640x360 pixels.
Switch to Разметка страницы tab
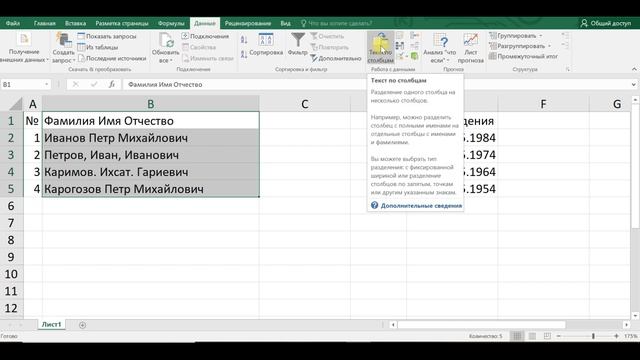[122, 23]
